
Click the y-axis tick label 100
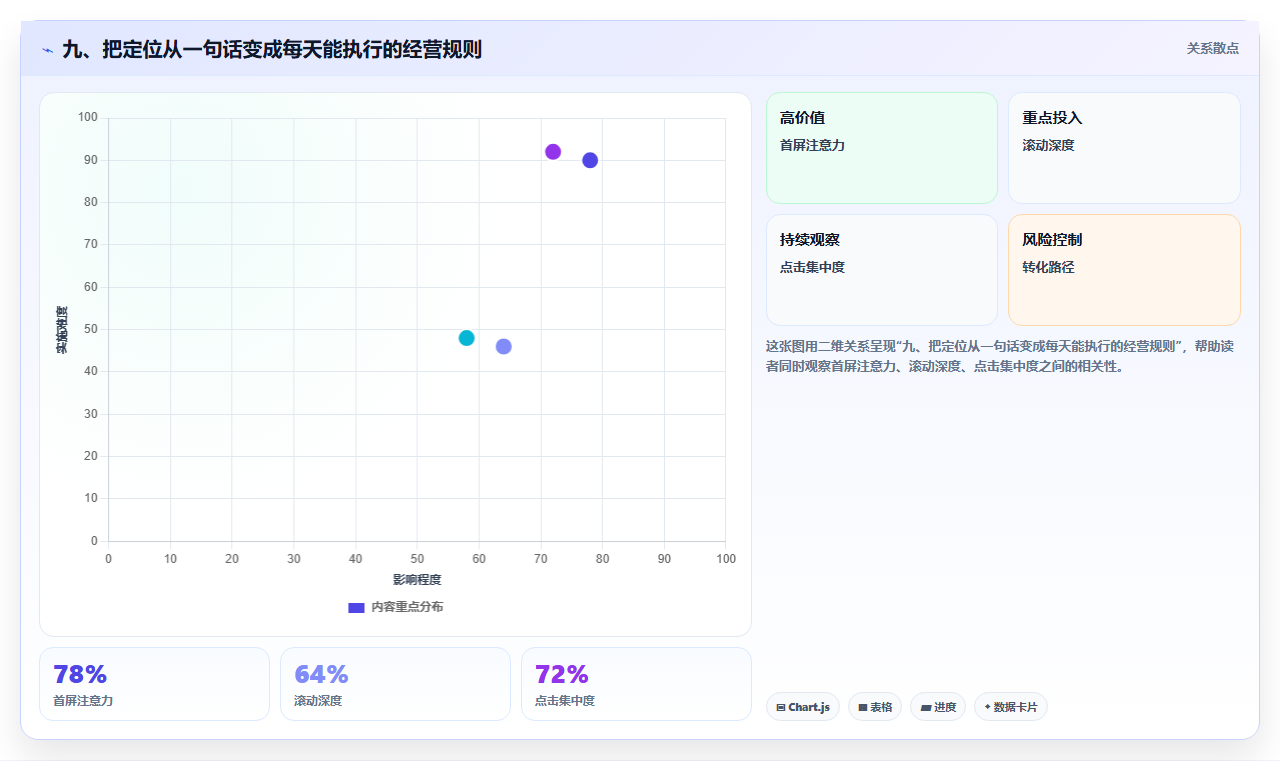pyautogui.click(x=88, y=117)
